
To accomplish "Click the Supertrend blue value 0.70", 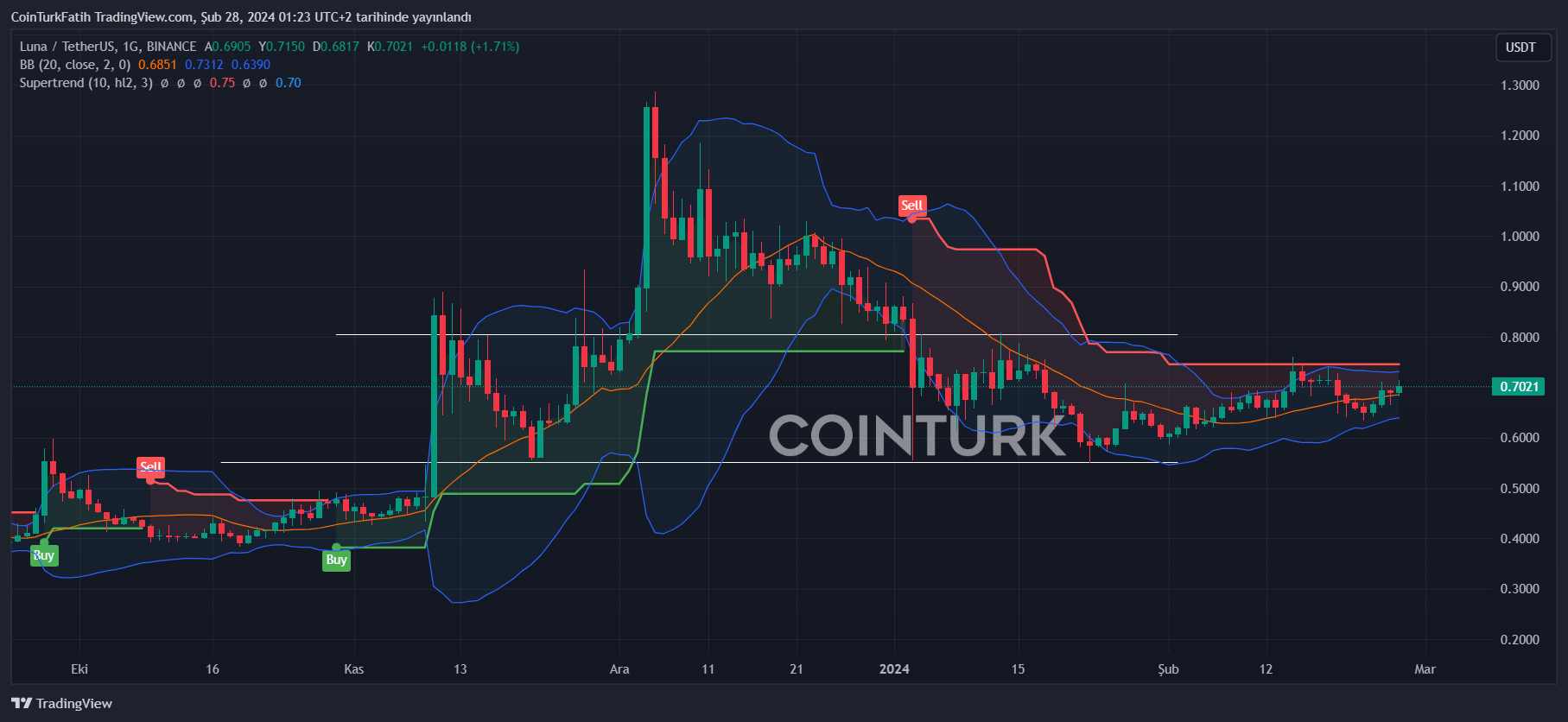I will 289,83.
